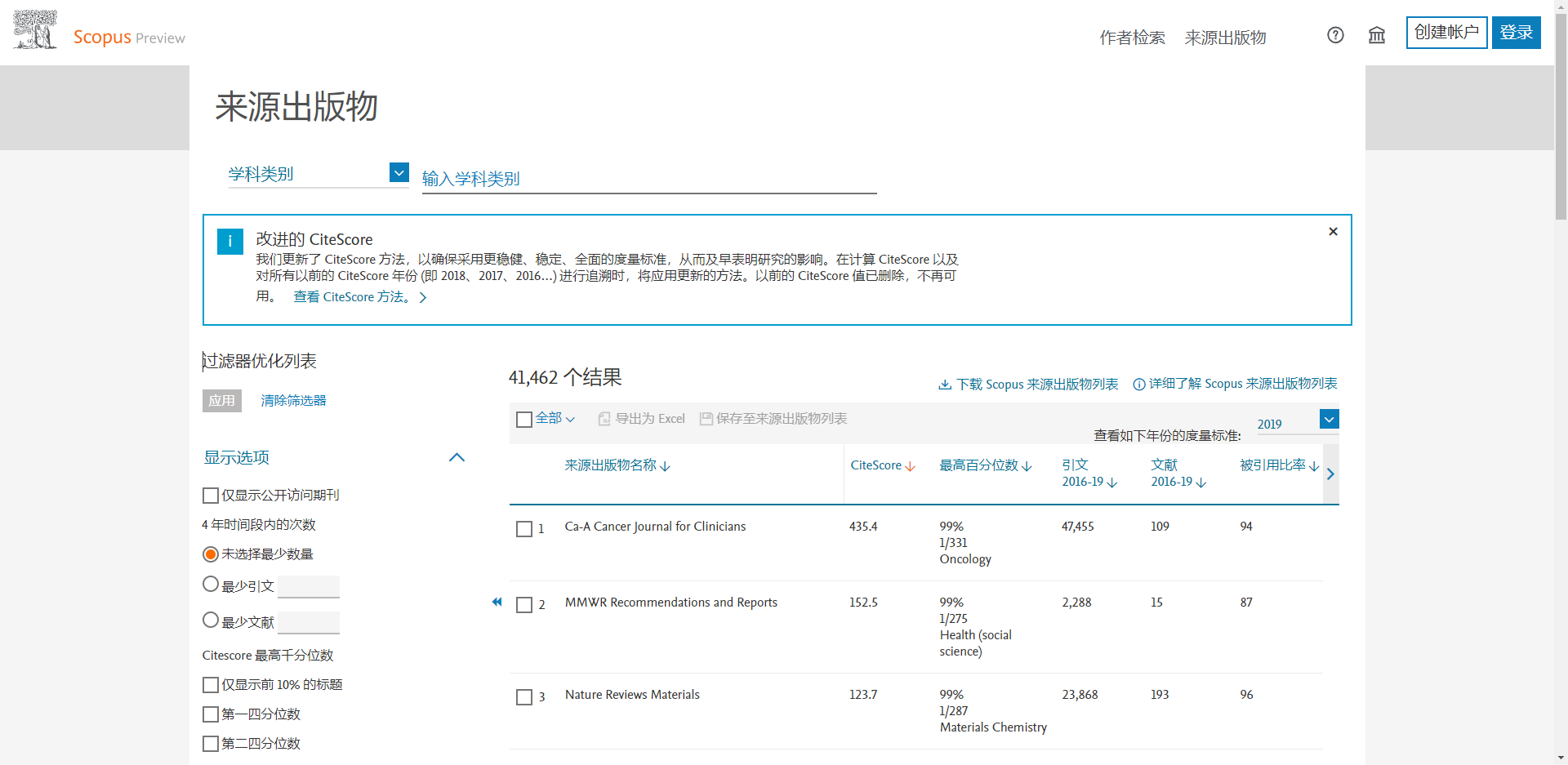This screenshot has height=765, width=1568.
Task: Click the minimum citations input box
Action: 309,586
